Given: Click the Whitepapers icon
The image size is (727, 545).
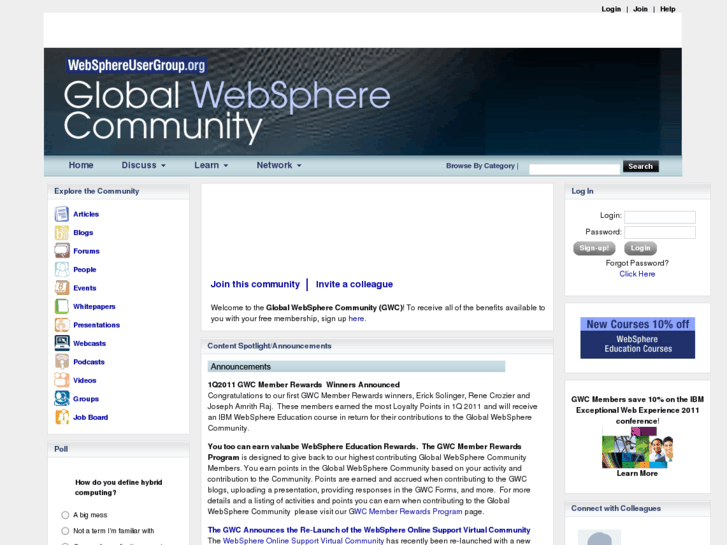Looking at the screenshot, I should pos(62,307).
